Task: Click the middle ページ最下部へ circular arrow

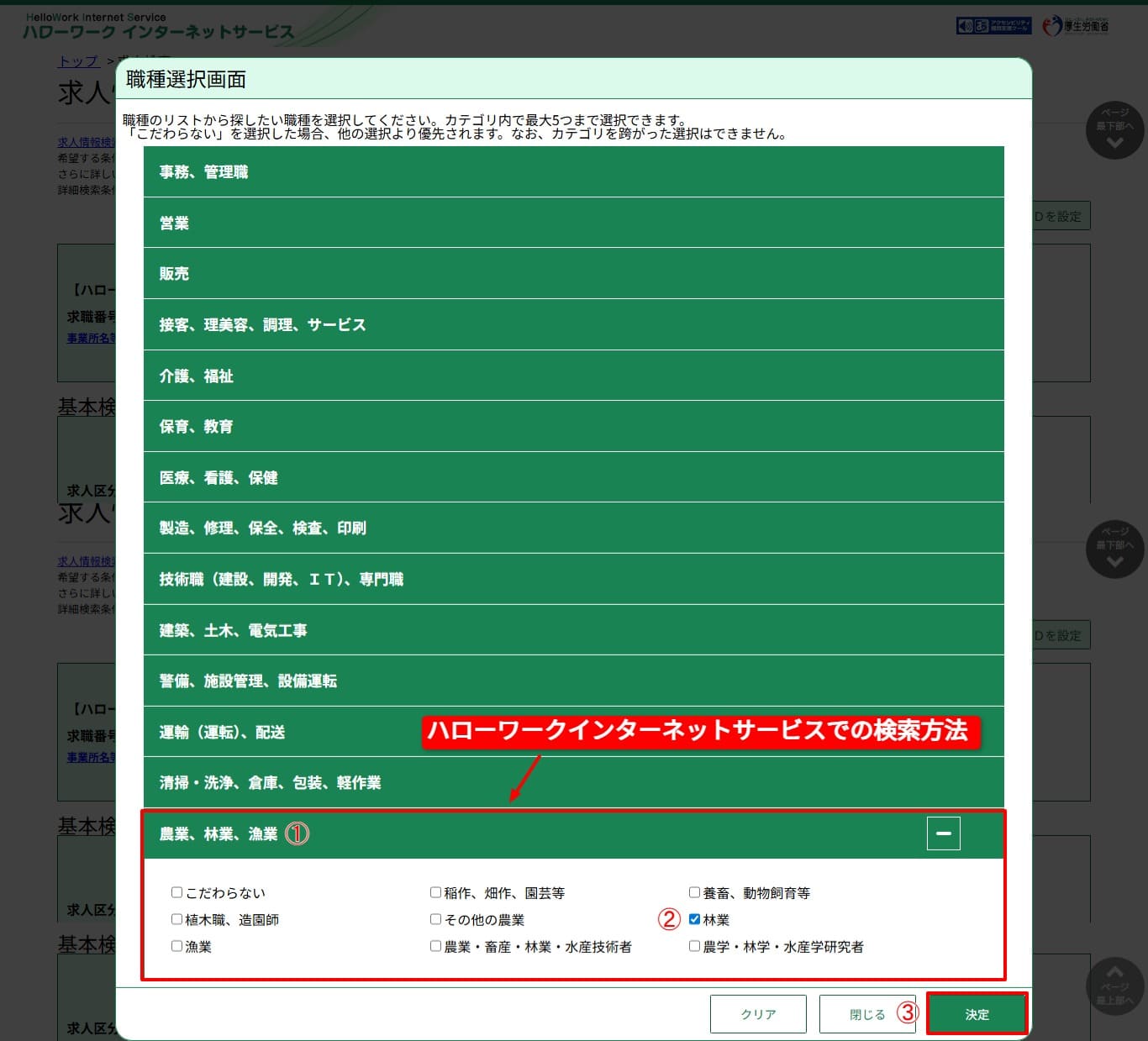Action: 1114,549
